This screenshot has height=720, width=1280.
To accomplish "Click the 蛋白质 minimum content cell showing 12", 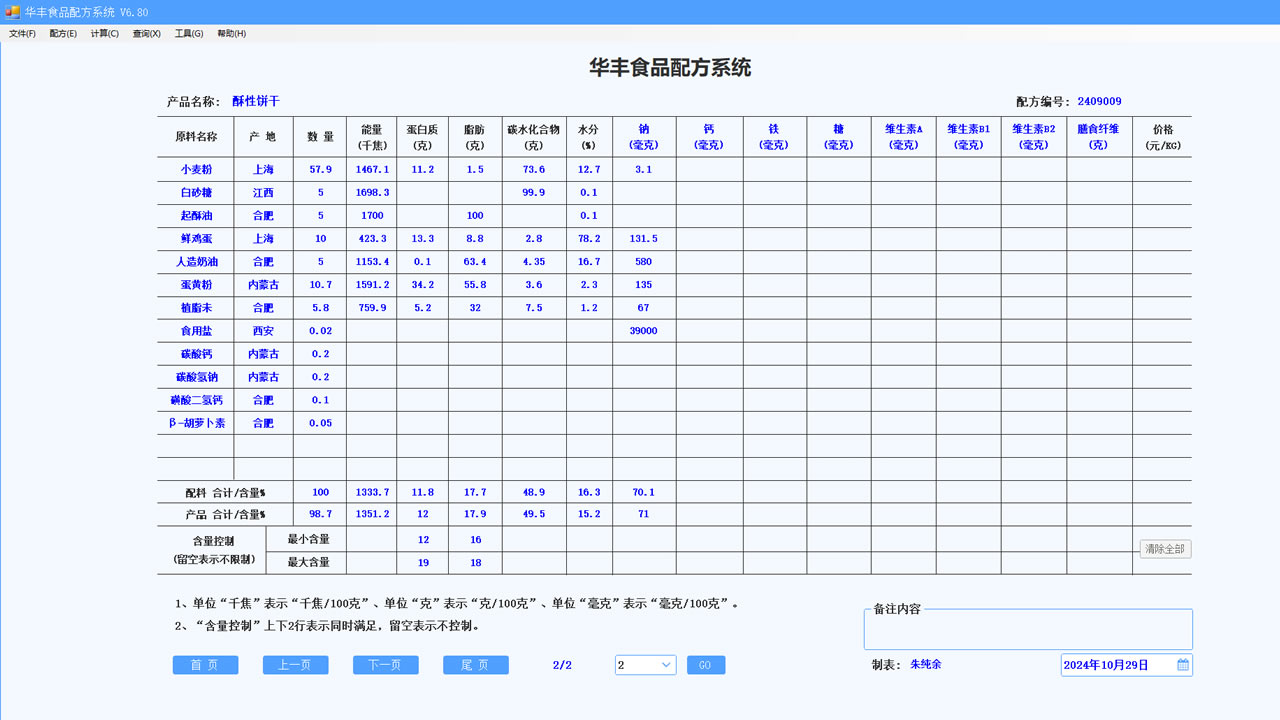I will pyautogui.click(x=423, y=539).
